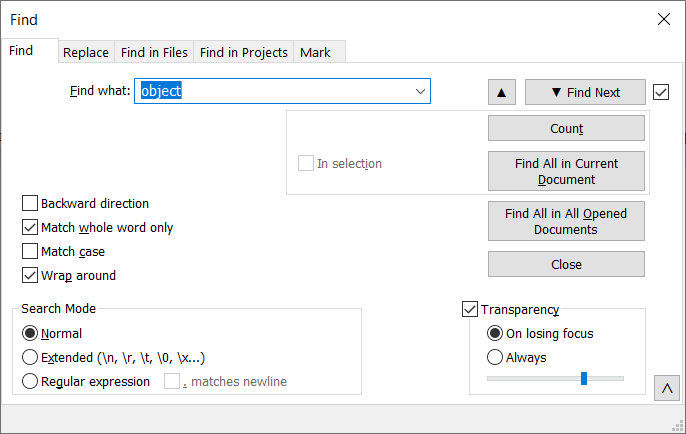Switch to the Replace tab

86,52
